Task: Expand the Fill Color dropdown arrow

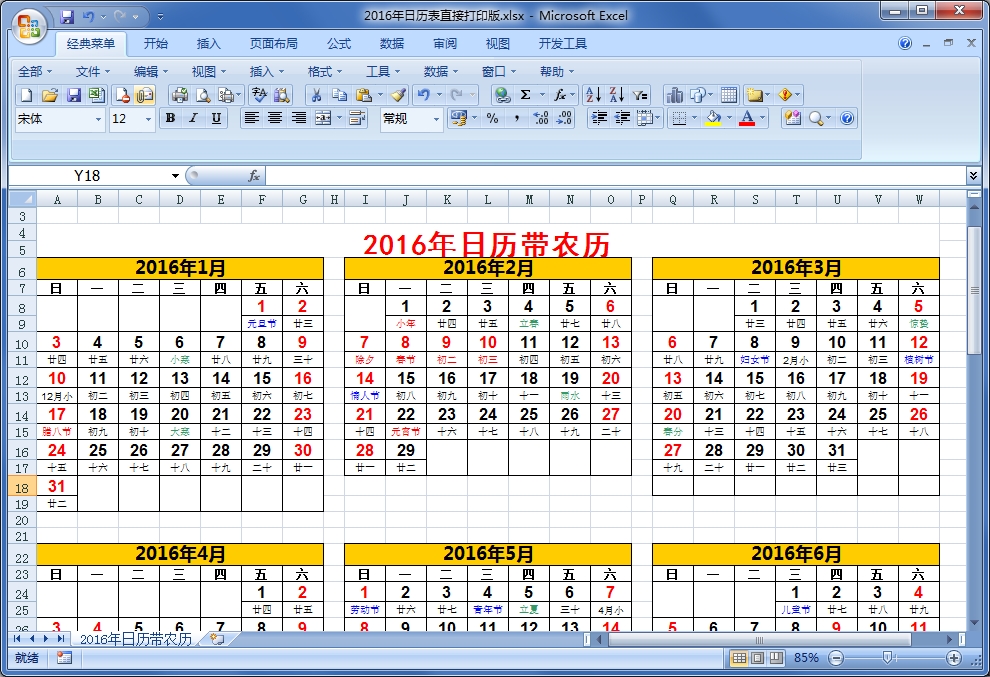Action: (x=728, y=118)
